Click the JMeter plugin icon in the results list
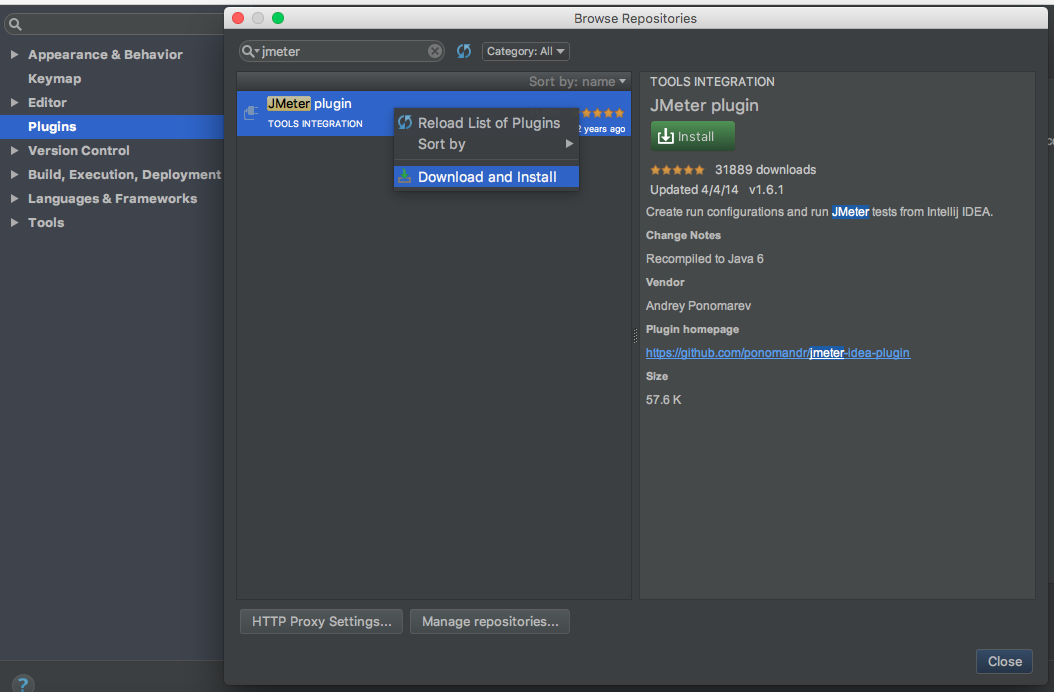Viewport: 1054px width, 692px height. tap(250, 111)
